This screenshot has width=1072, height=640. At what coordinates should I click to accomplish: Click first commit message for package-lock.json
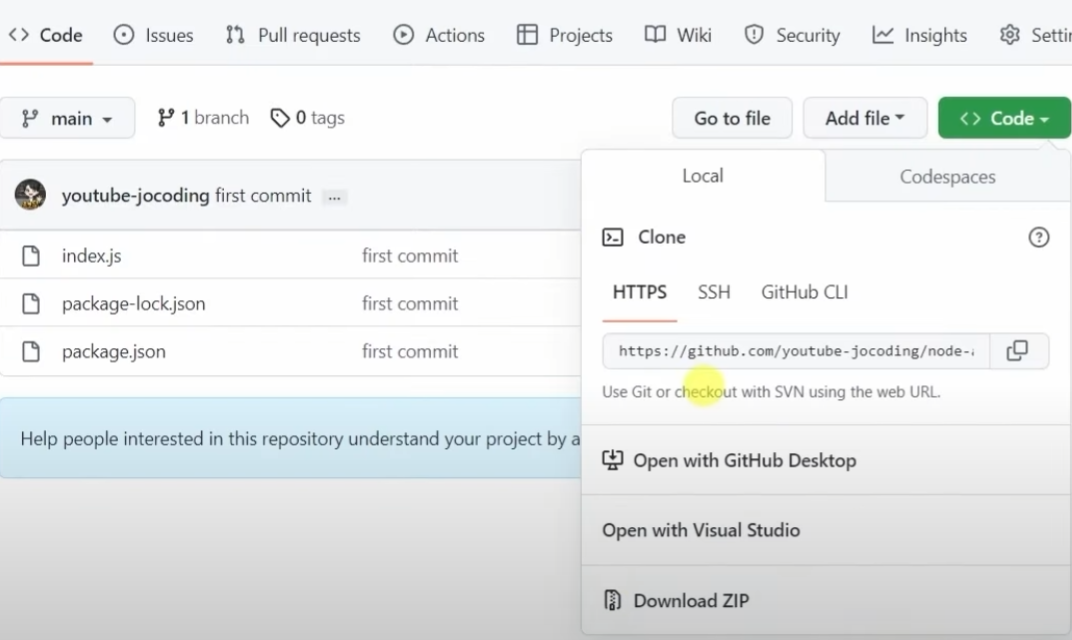coord(410,304)
